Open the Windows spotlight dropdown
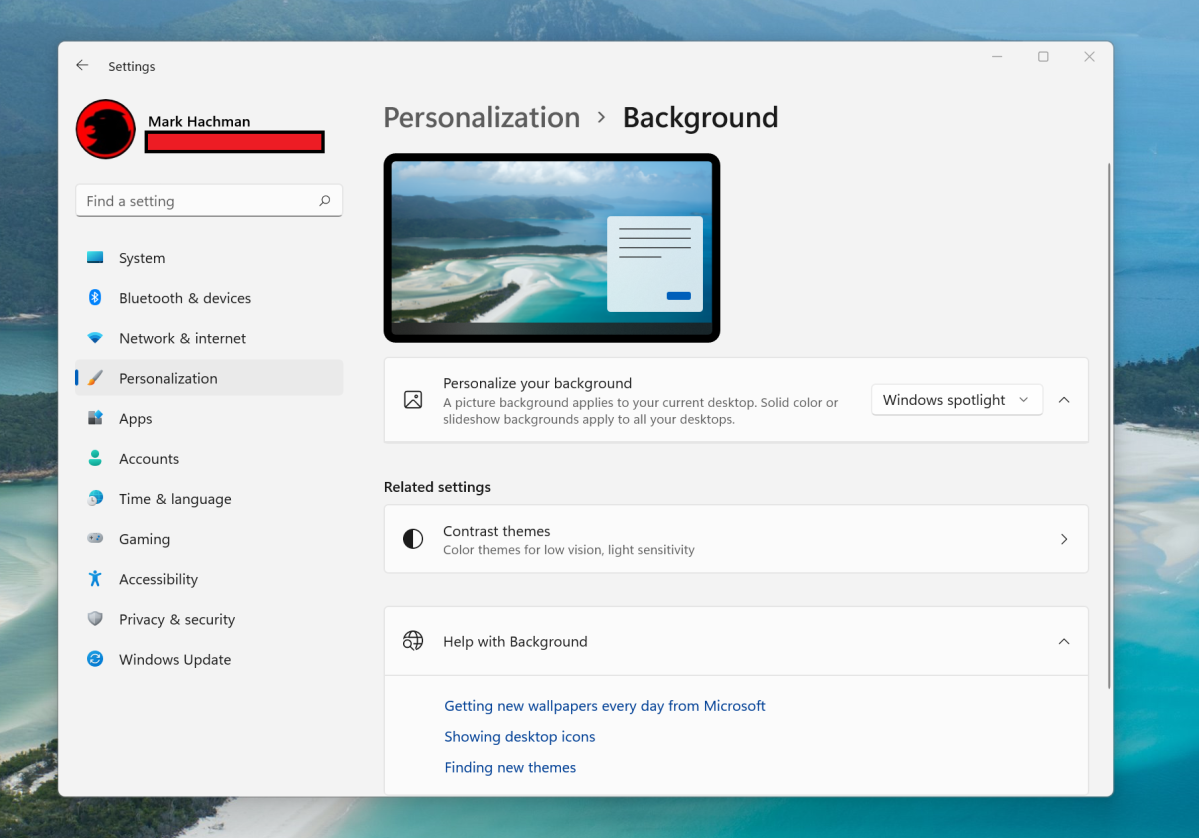 (x=957, y=400)
